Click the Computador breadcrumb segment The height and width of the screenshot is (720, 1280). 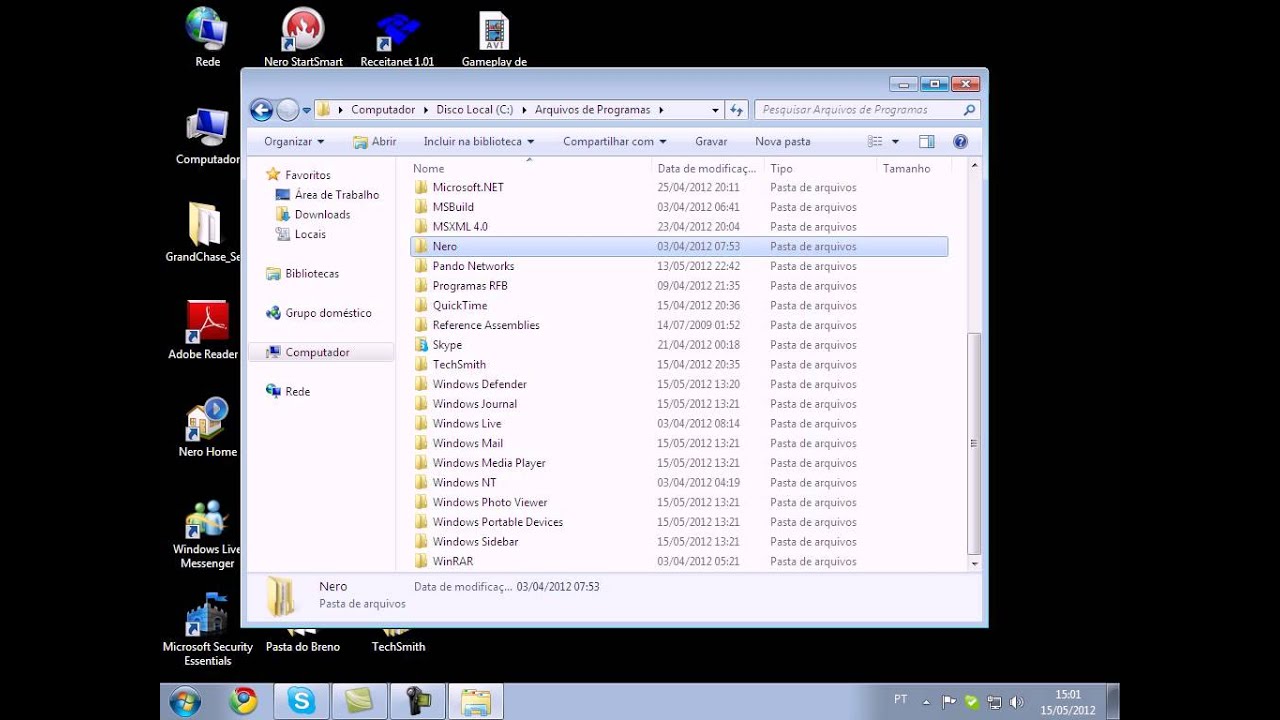[x=383, y=110]
